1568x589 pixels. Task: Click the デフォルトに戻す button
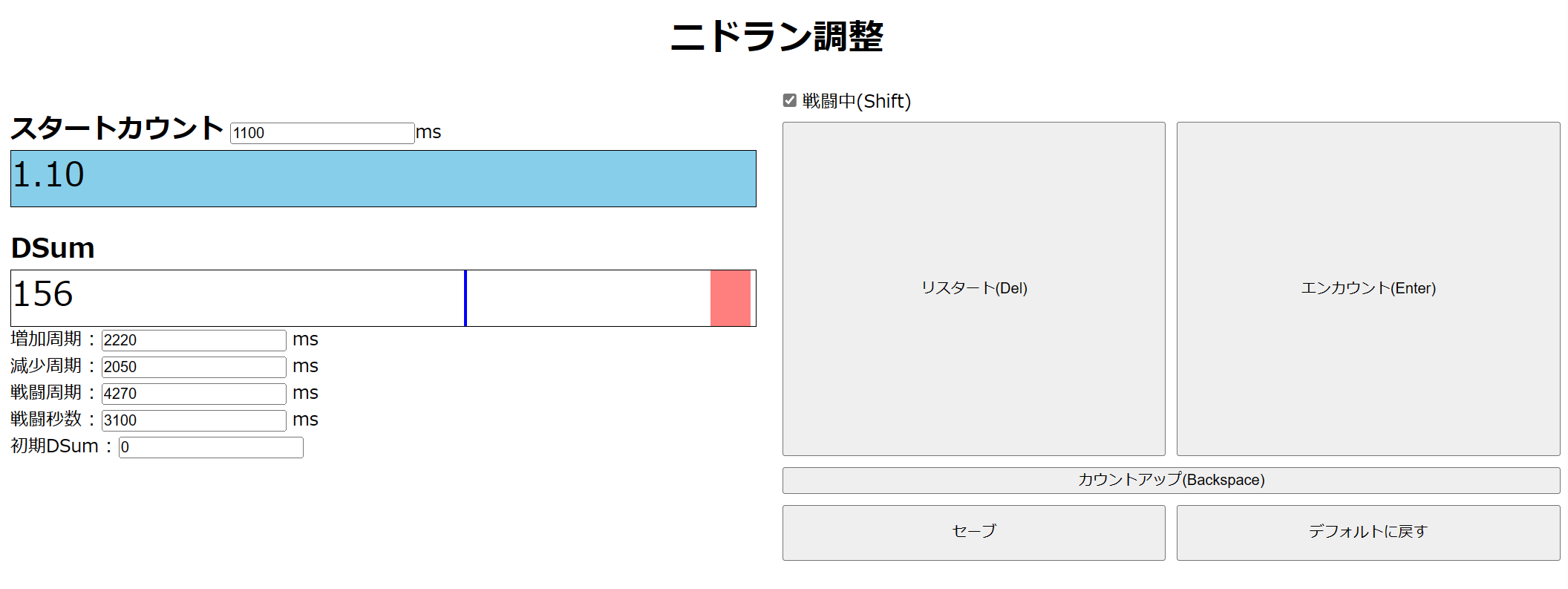1368,532
